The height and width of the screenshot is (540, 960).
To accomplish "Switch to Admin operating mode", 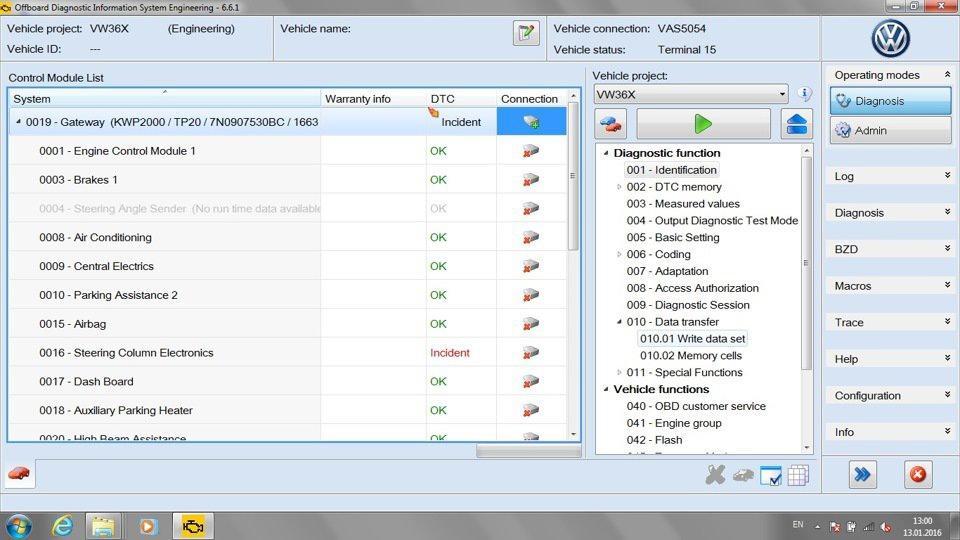I will click(x=891, y=130).
